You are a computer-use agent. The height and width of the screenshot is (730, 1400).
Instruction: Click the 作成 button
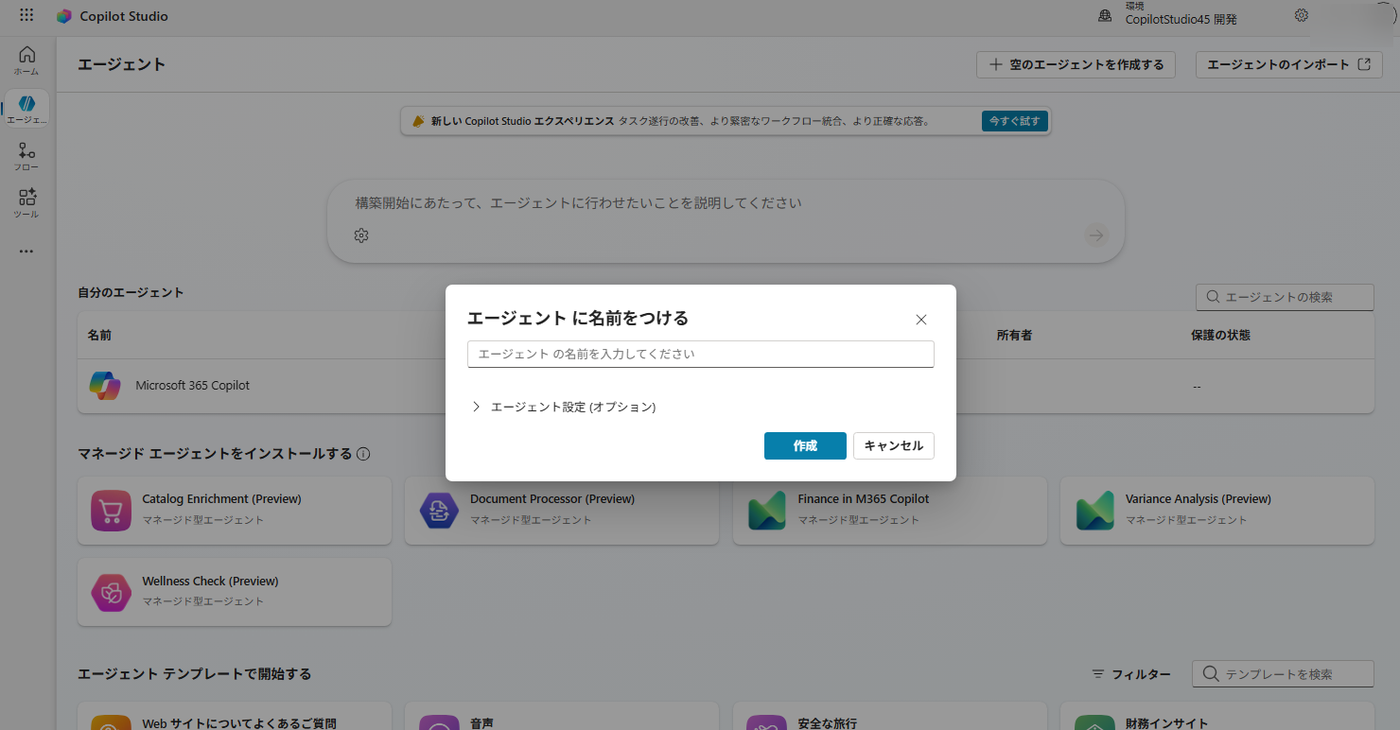[805, 446]
